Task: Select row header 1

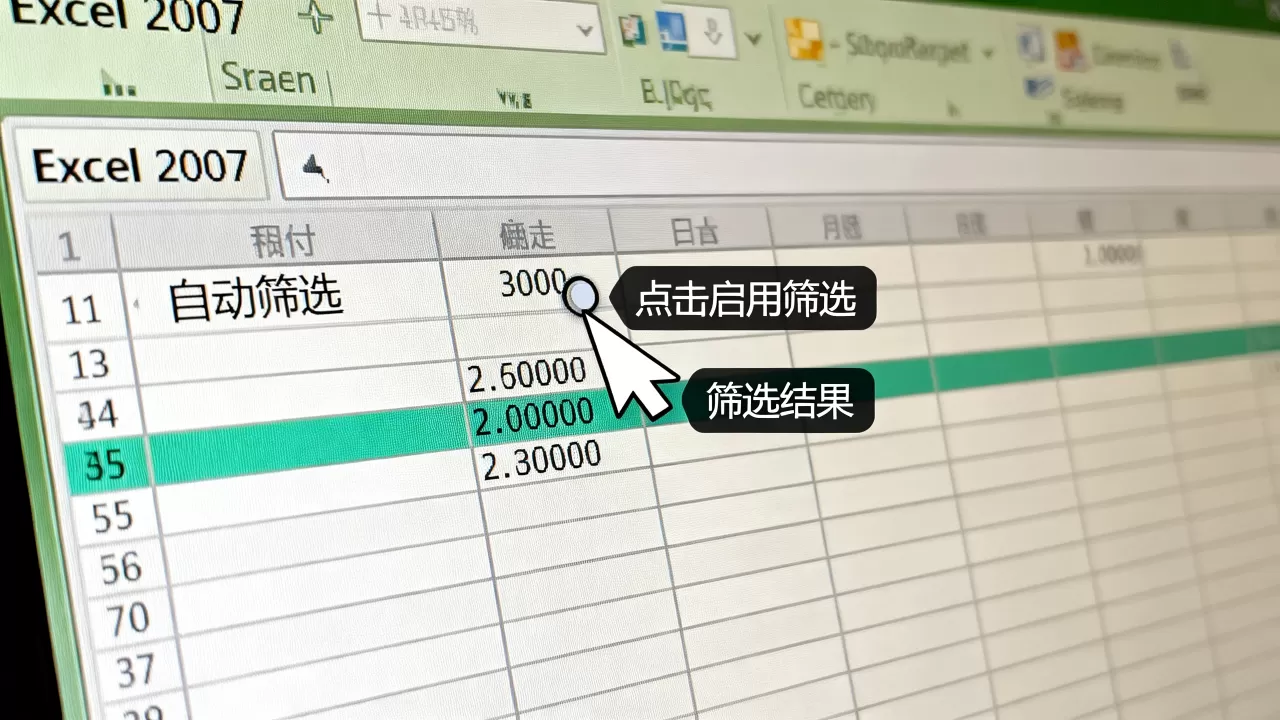Action: (x=72, y=246)
